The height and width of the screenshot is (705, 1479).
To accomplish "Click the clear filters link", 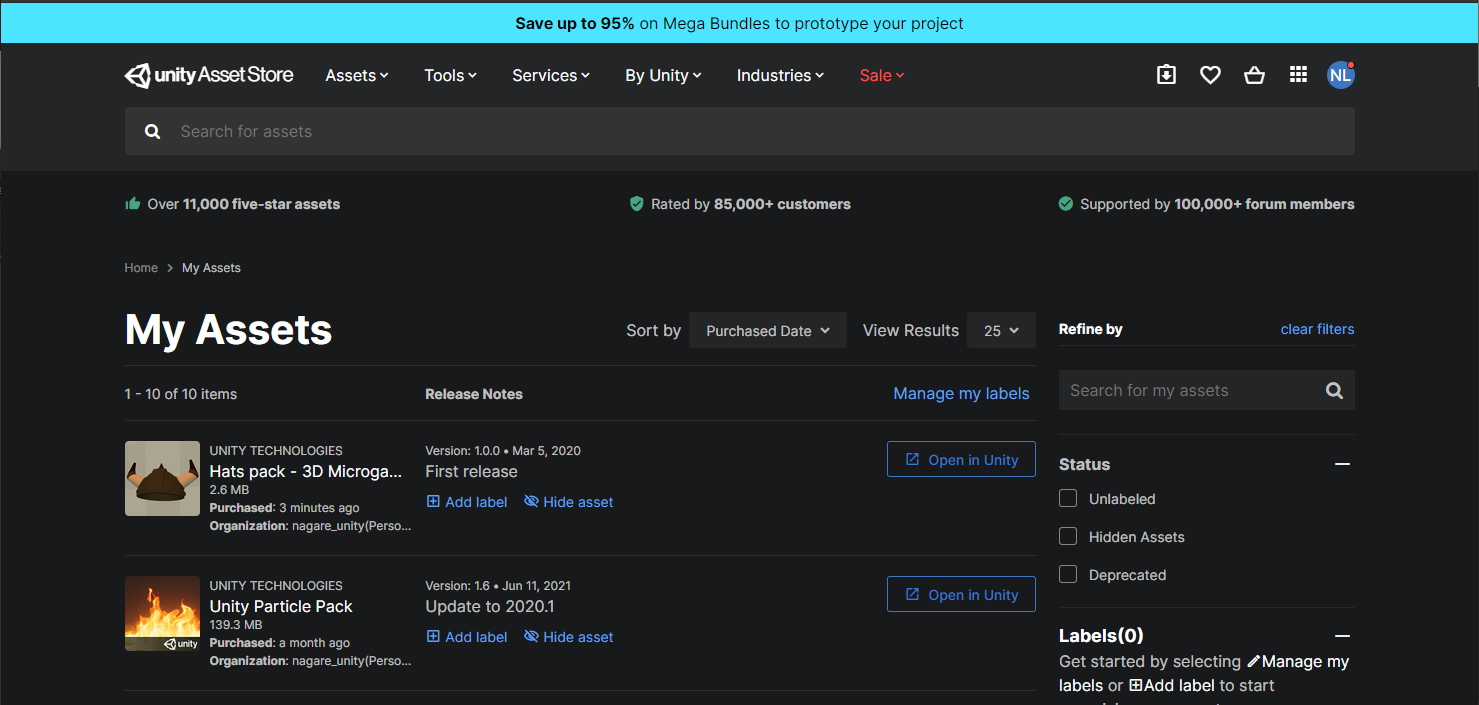I will (1317, 329).
